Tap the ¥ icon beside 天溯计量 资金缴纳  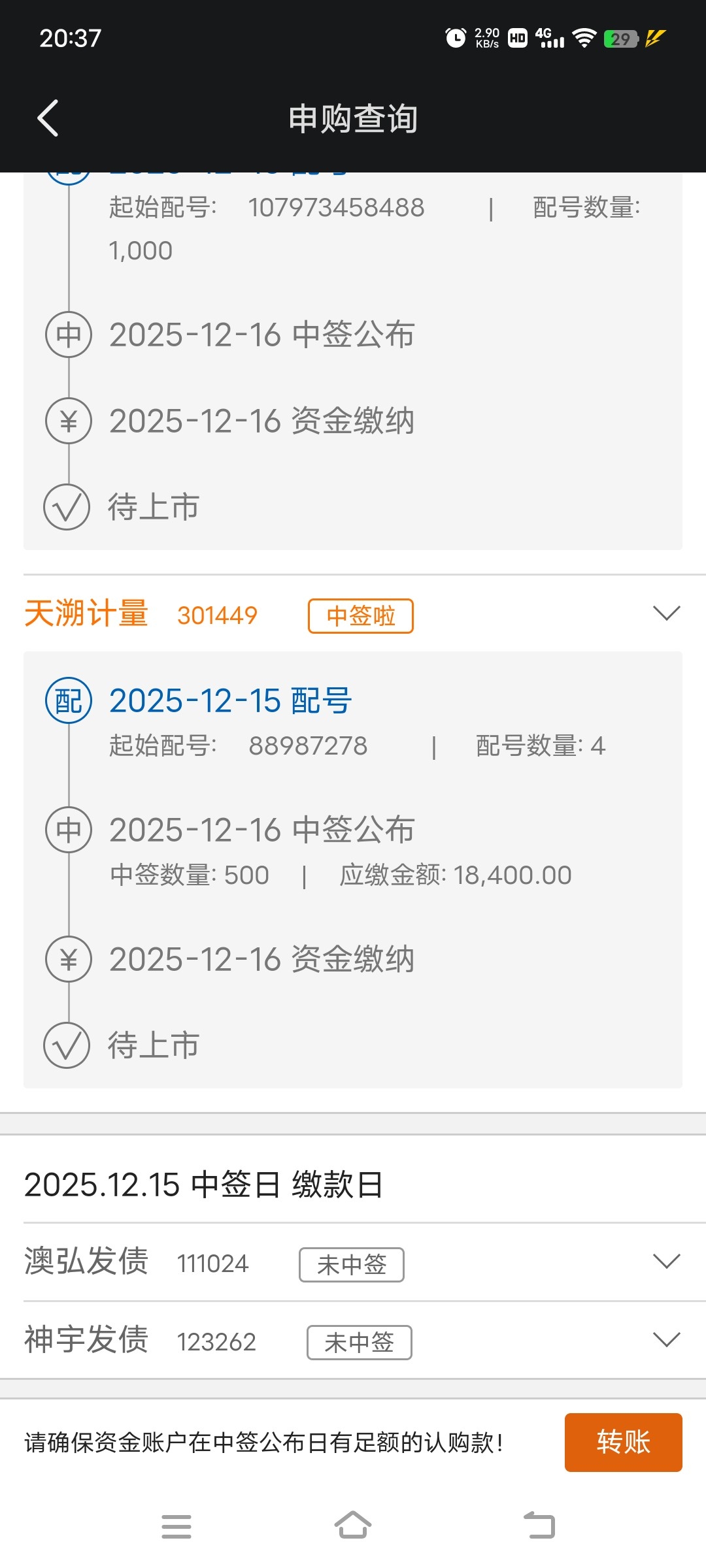[69, 959]
